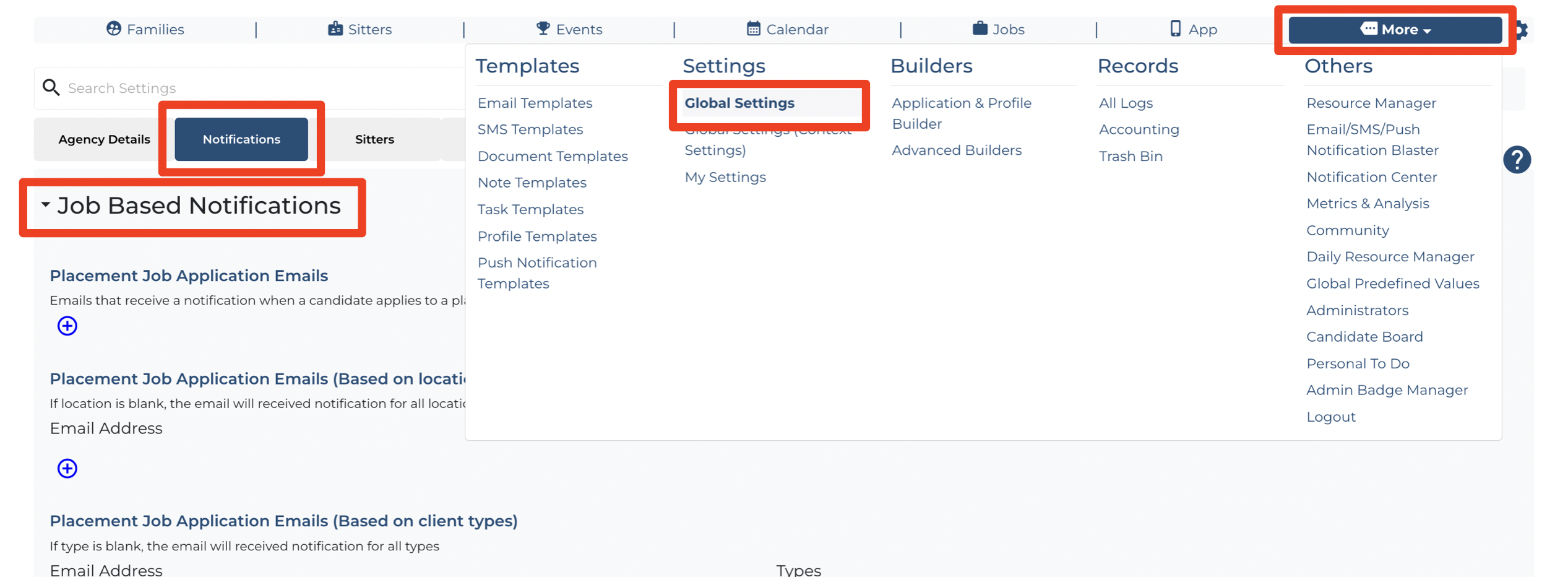This screenshot has height=577, width=1568.
Task: Open Events trophy navigation item
Action: click(569, 29)
